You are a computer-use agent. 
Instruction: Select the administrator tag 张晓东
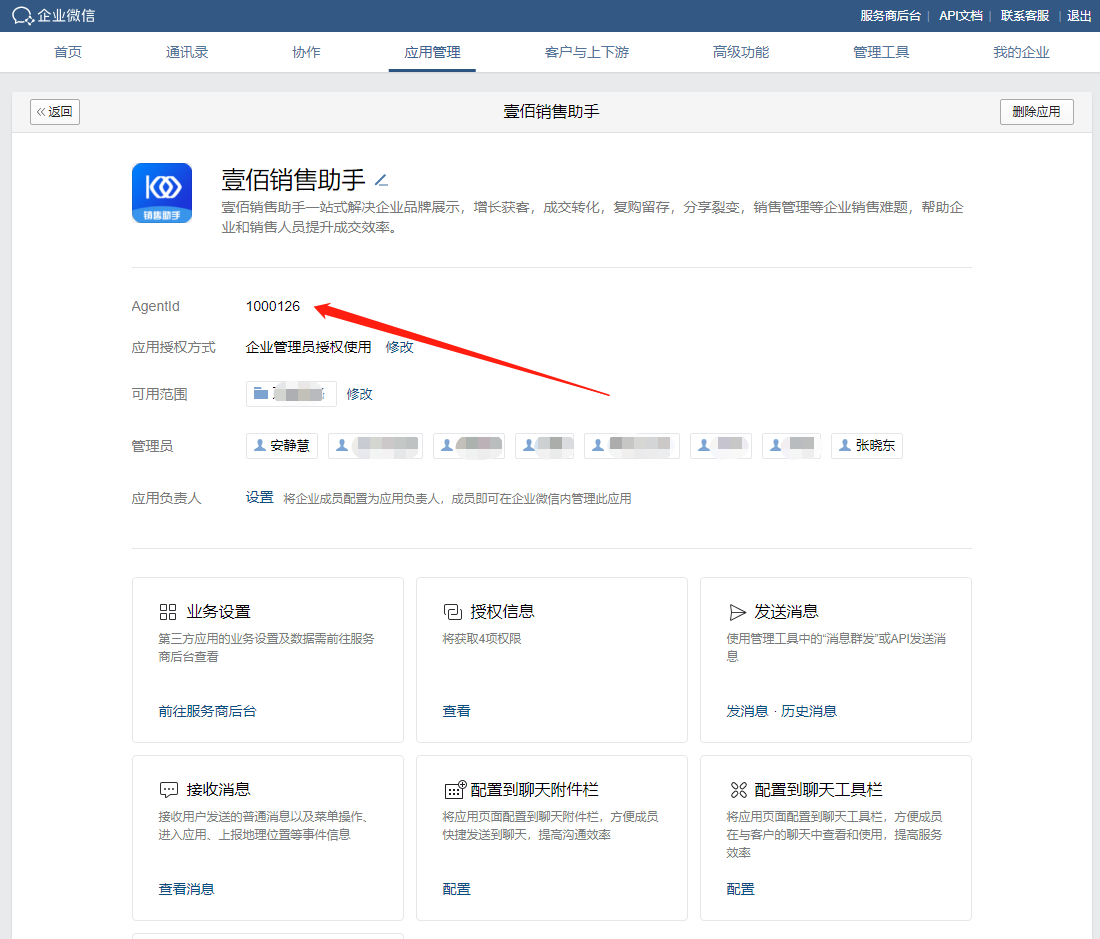867,445
